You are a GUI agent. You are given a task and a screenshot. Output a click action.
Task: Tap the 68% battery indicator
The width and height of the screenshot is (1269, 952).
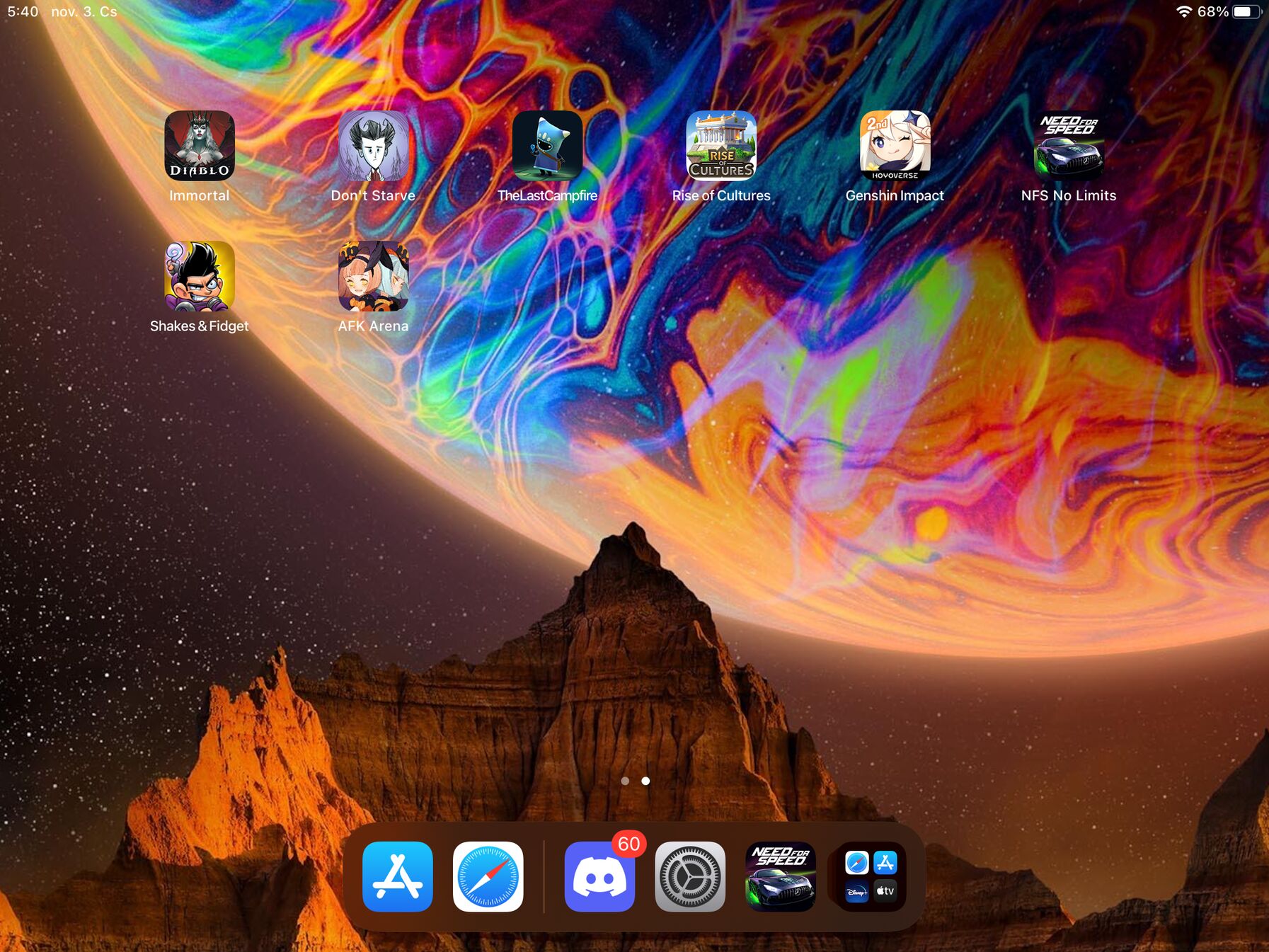tap(1230, 12)
